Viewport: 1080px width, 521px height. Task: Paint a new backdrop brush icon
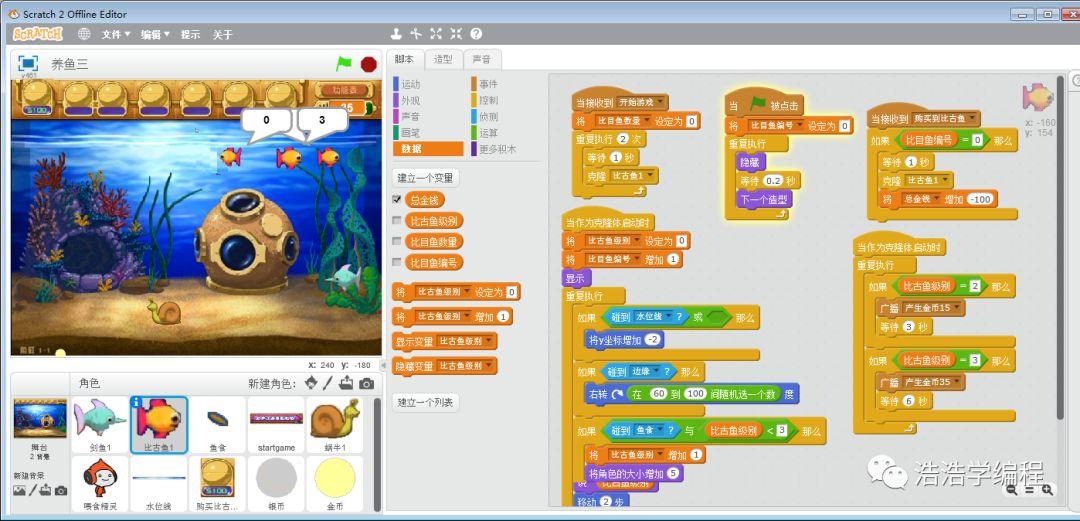point(32,491)
